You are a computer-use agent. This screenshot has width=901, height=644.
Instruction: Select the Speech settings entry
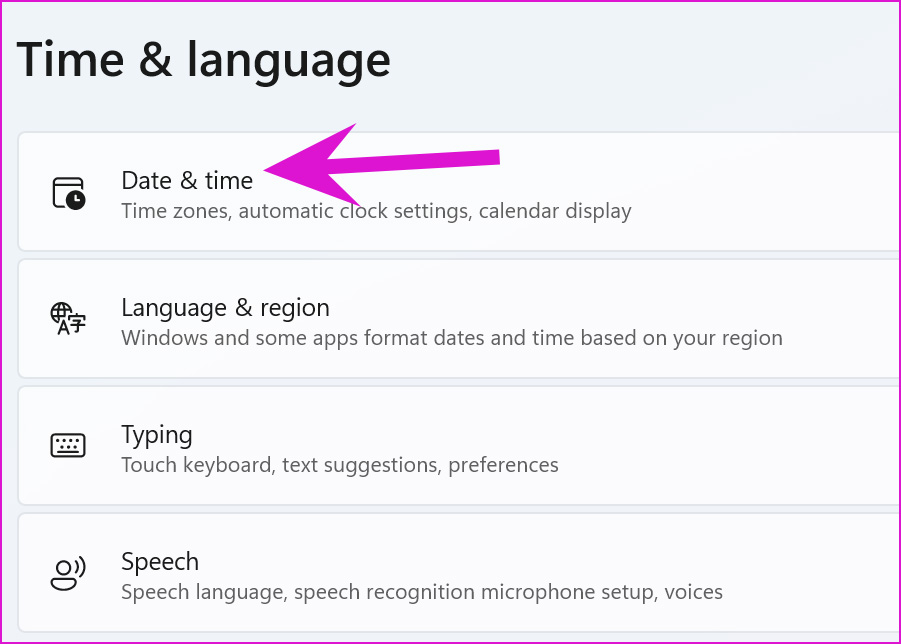(459, 572)
